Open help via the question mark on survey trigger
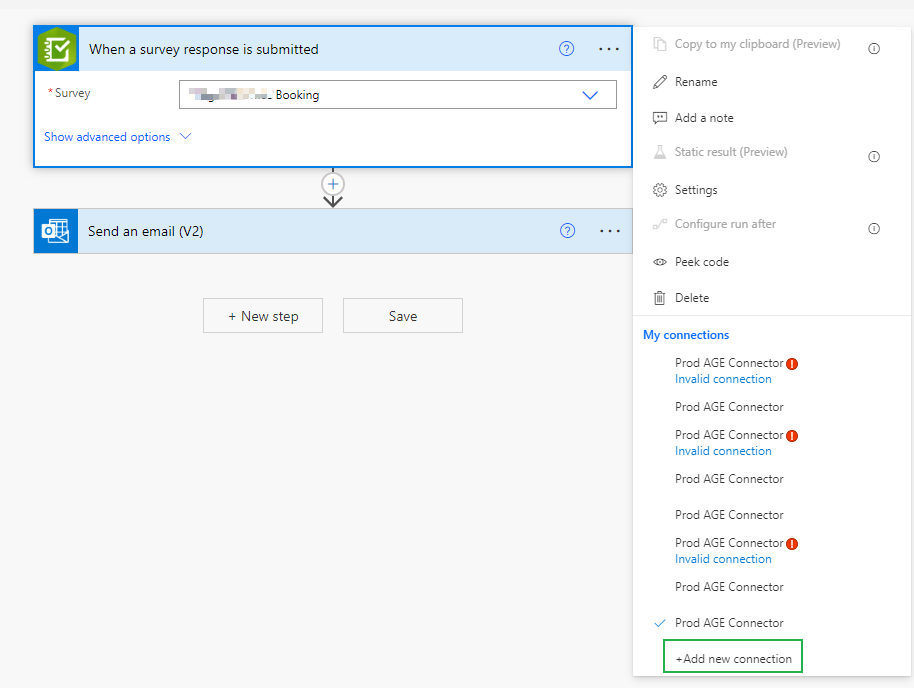The image size is (914, 688). pyautogui.click(x=566, y=48)
